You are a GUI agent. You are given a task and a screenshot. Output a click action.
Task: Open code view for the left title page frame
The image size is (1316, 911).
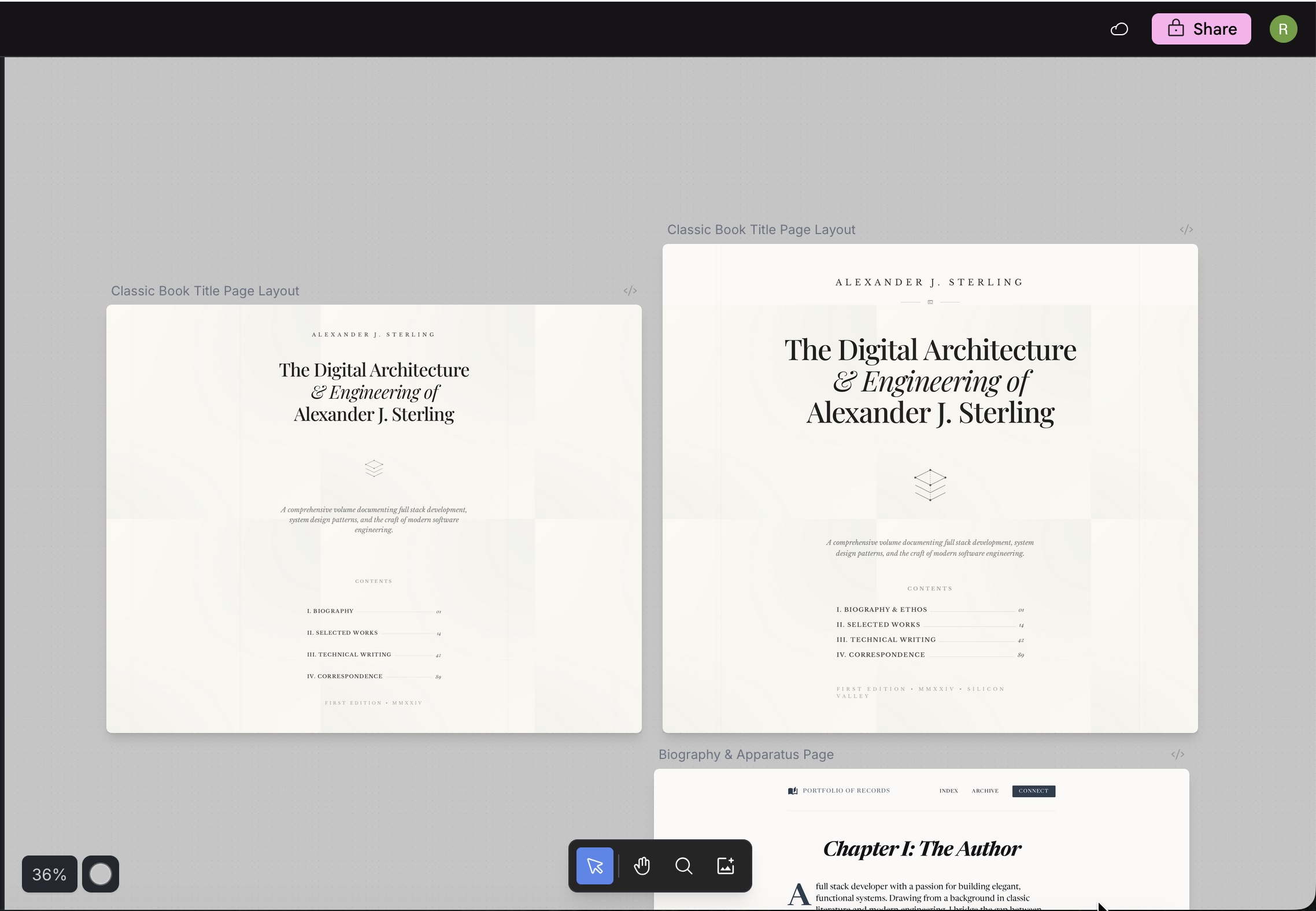631,290
